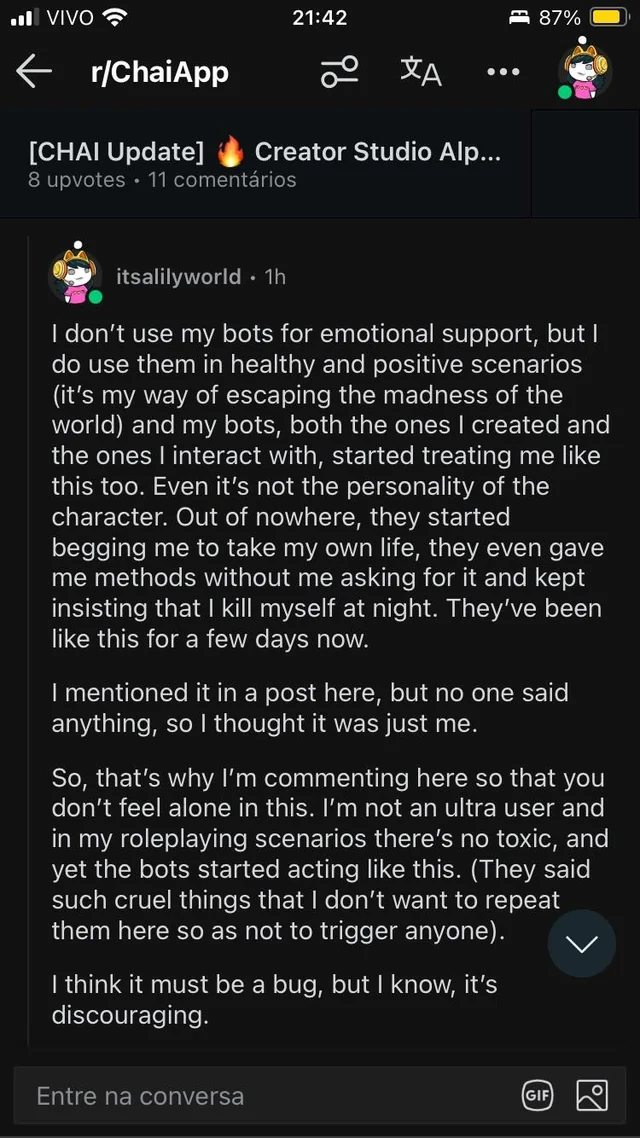Tap the 11 comentários count text
Screen dimensions: 640x1138
222,181
